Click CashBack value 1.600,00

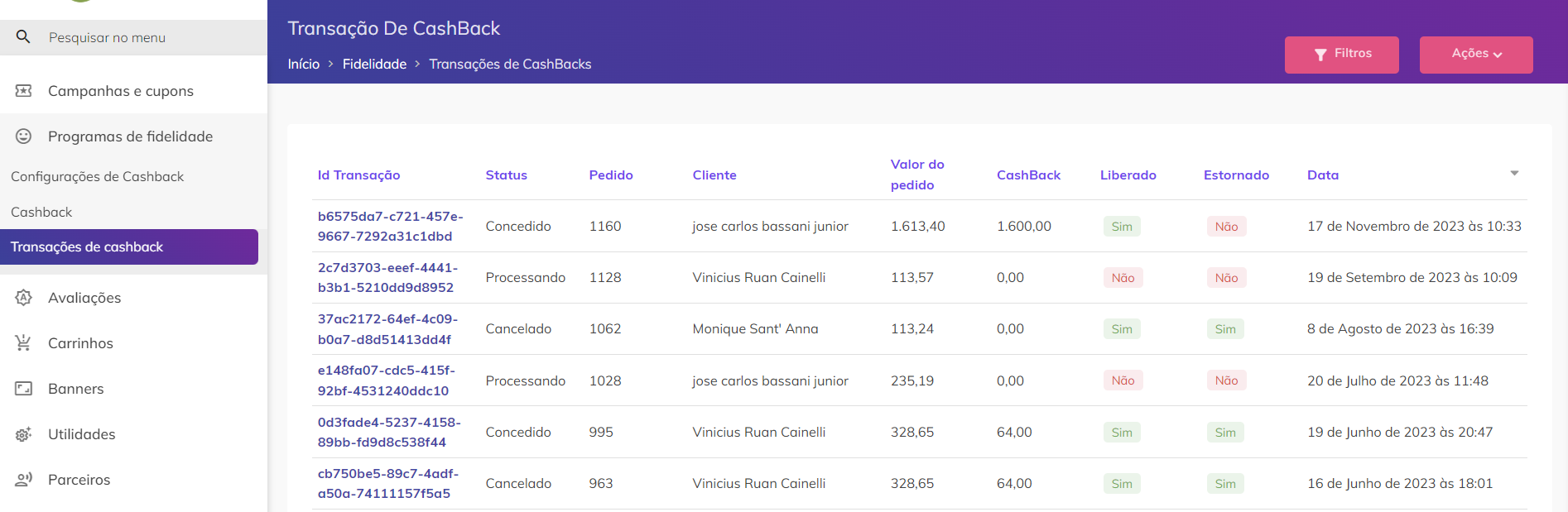pos(1024,226)
